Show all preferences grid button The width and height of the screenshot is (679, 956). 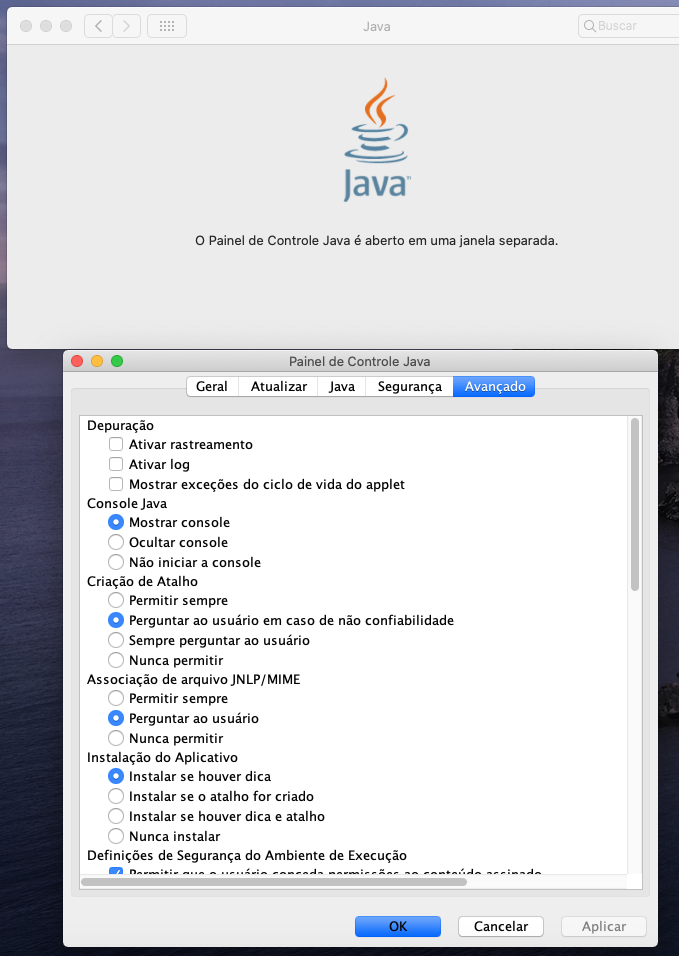click(166, 26)
